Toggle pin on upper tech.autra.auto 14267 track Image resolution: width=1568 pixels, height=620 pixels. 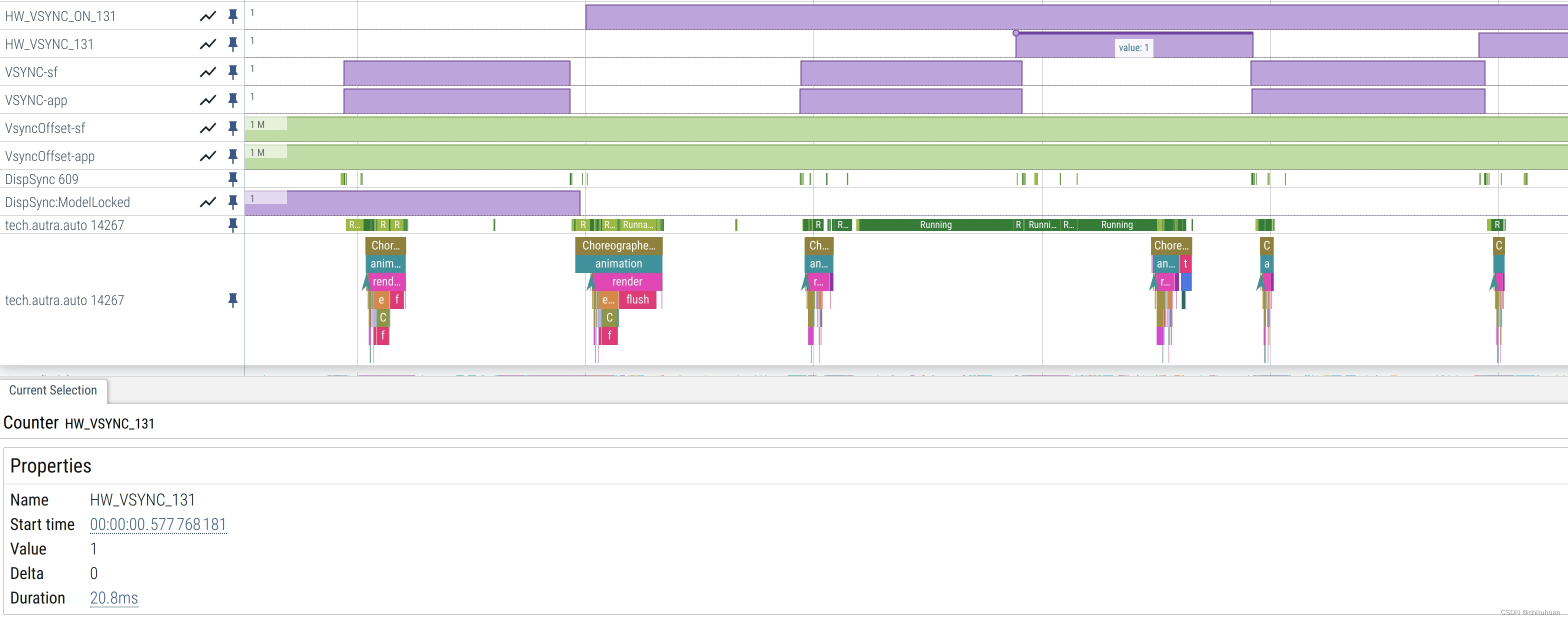coord(232,225)
